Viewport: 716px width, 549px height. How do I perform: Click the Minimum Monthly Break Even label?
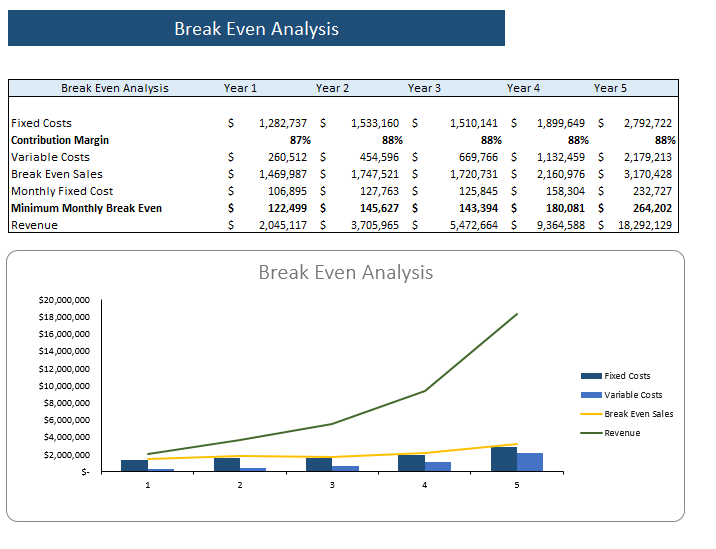coord(86,208)
